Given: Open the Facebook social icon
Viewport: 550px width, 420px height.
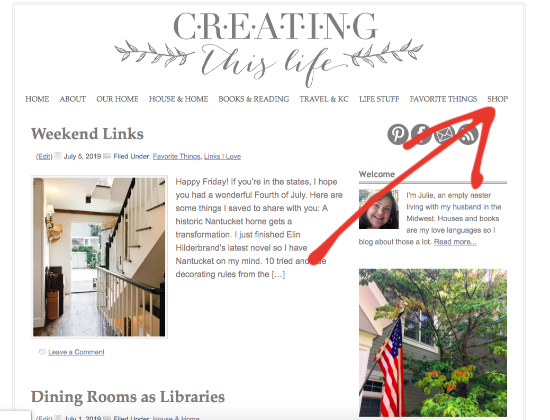Looking at the screenshot, I should [x=421, y=134].
